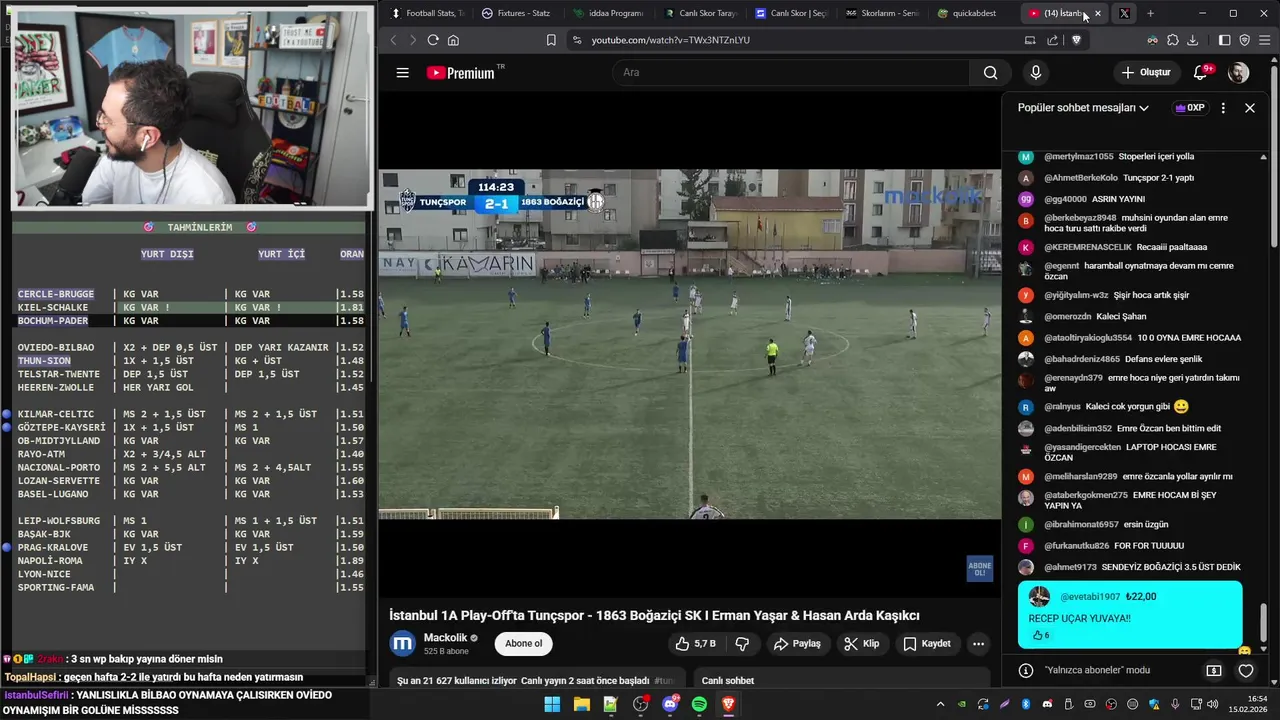Click the info icon beside subscribers-only mode
This screenshot has height=720, width=1280.
(x=1025, y=670)
